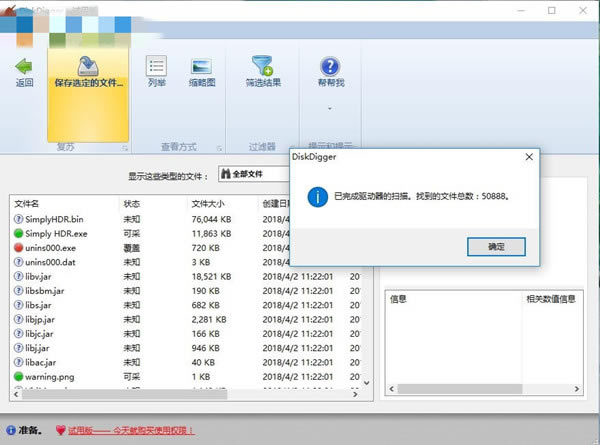Select Simply HDR.exe file row

point(187,233)
